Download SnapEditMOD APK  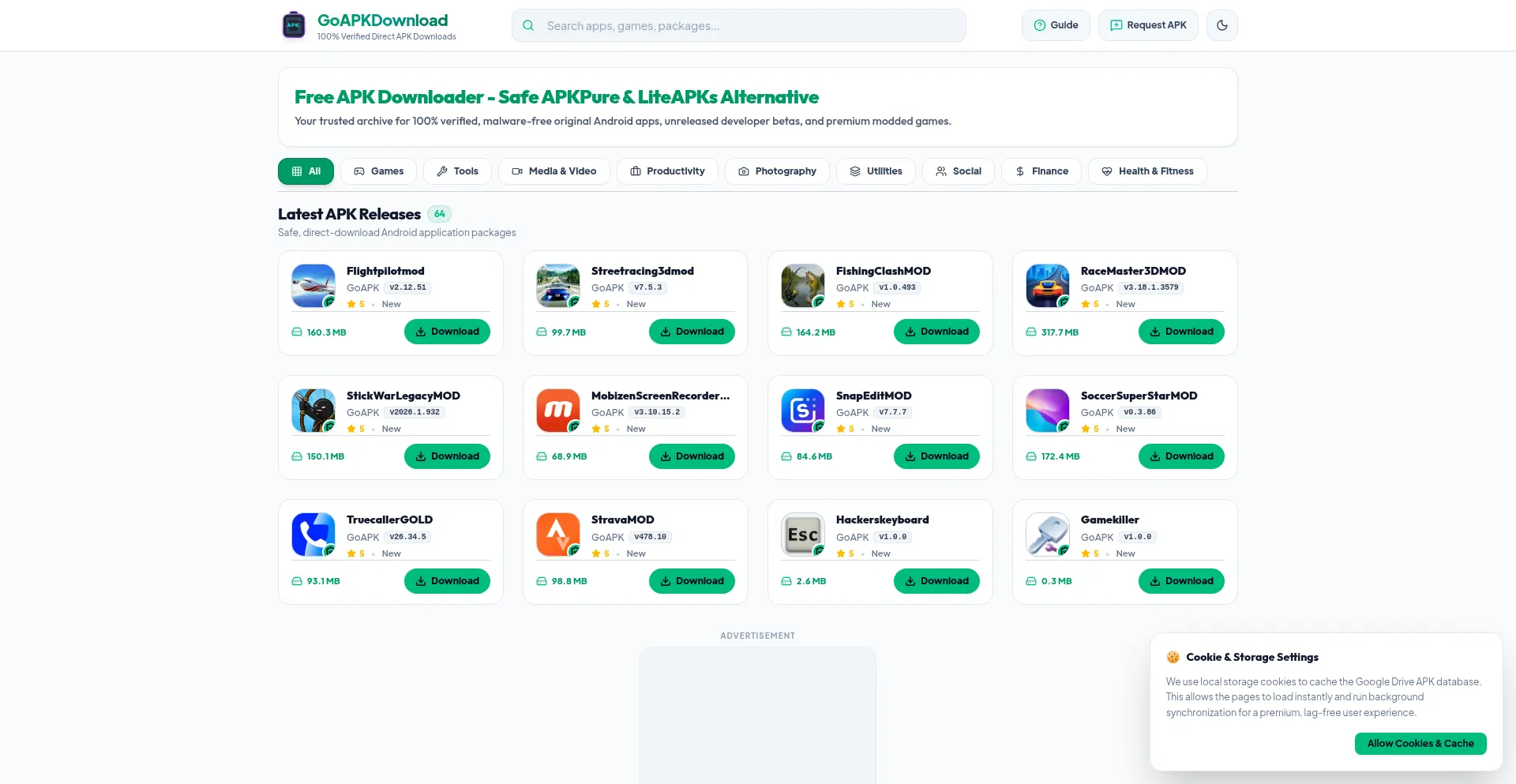[x=936, y=456]
